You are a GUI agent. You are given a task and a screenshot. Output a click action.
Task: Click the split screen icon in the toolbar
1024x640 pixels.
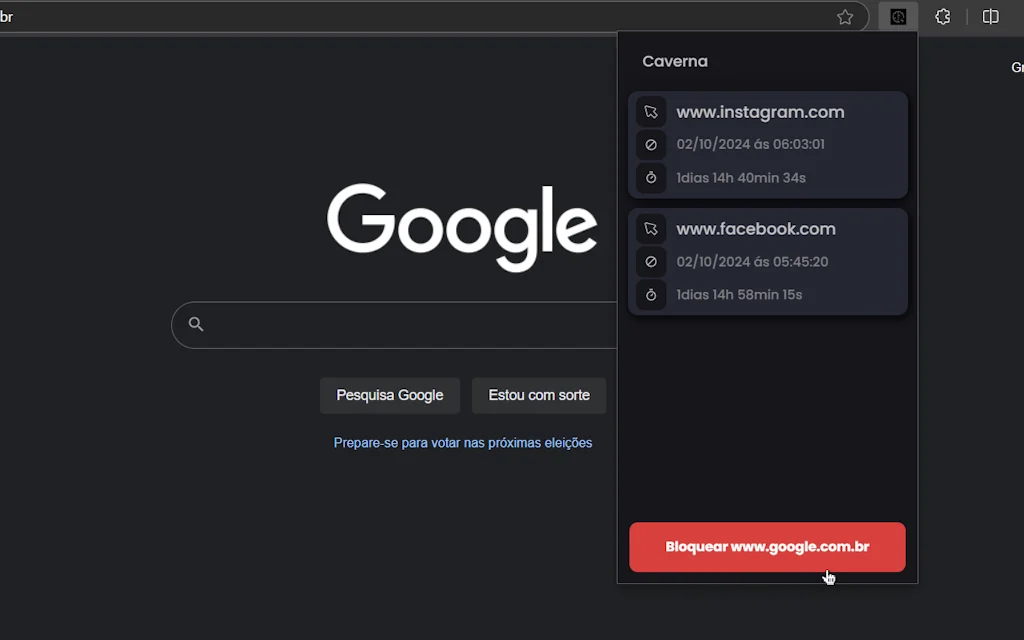click(990, 17)
